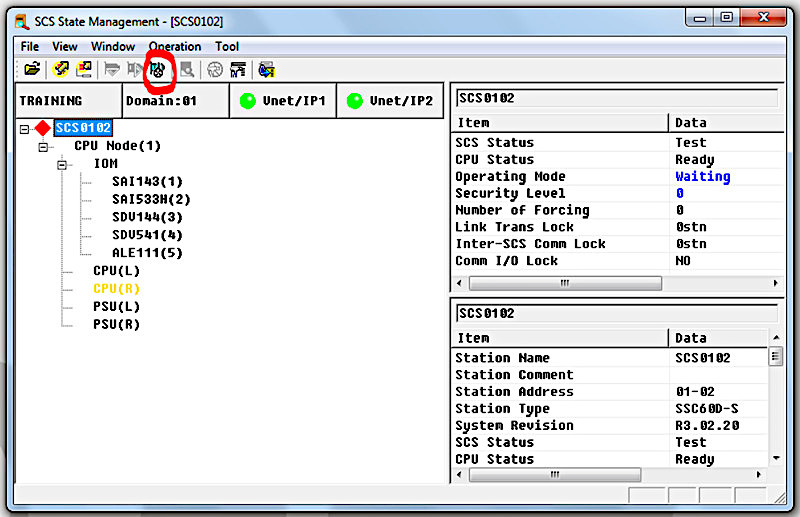This screenshot has width=800, height=517.
Task: Click the Security Level row label
Action: pyautogui.click(x=510, y=193)
